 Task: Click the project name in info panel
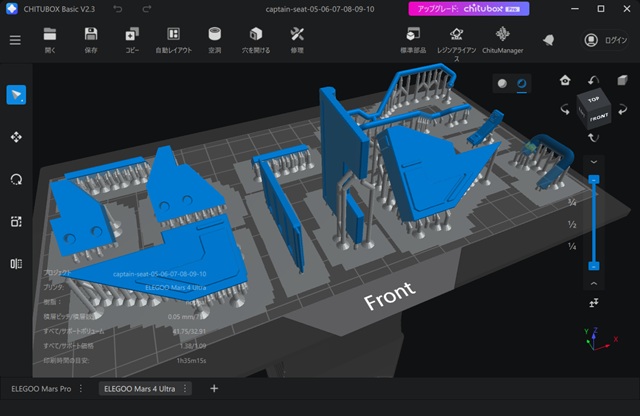click(x=160, y=274)
